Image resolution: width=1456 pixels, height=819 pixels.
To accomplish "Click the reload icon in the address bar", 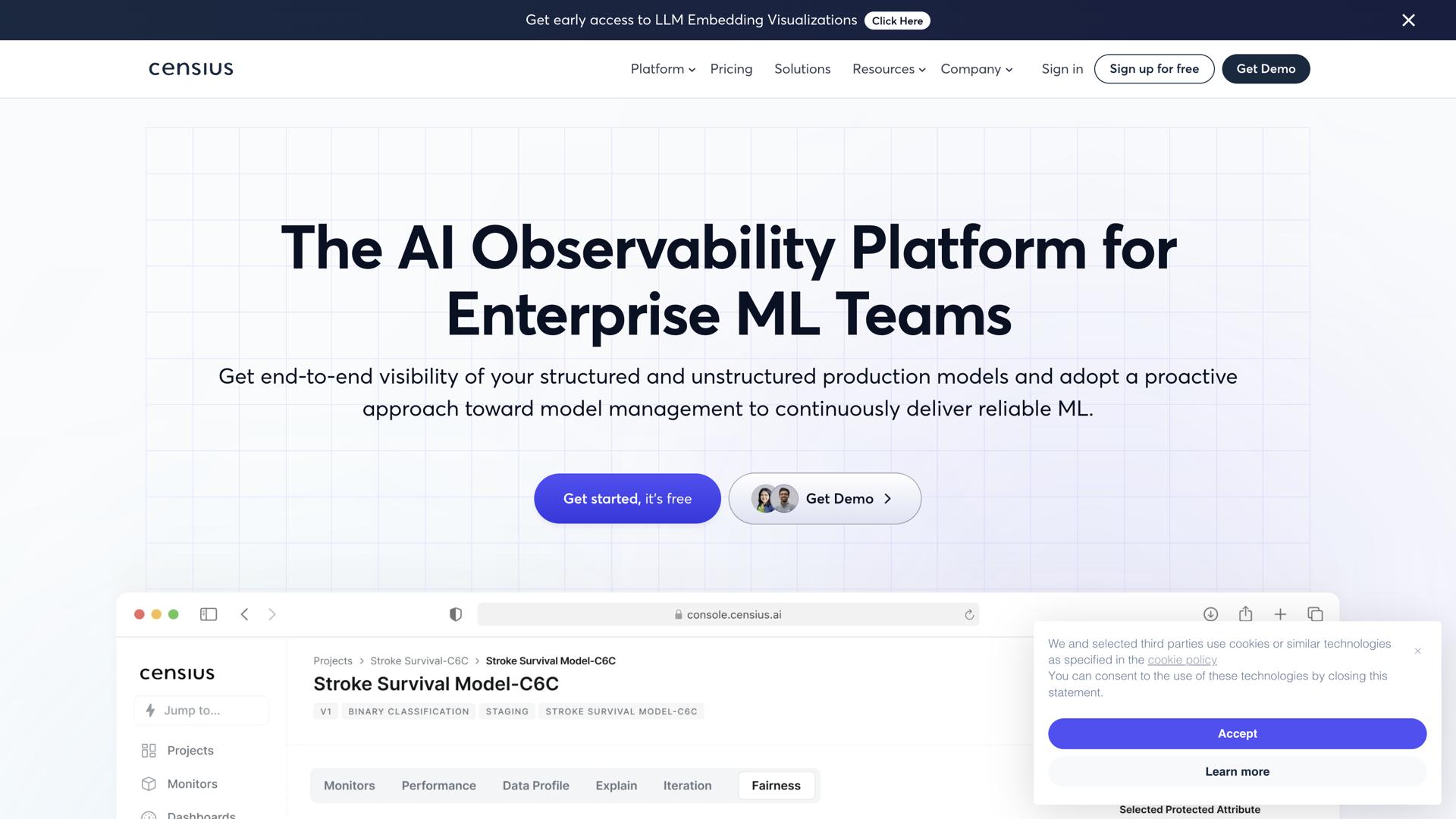I will pos(969,615).
